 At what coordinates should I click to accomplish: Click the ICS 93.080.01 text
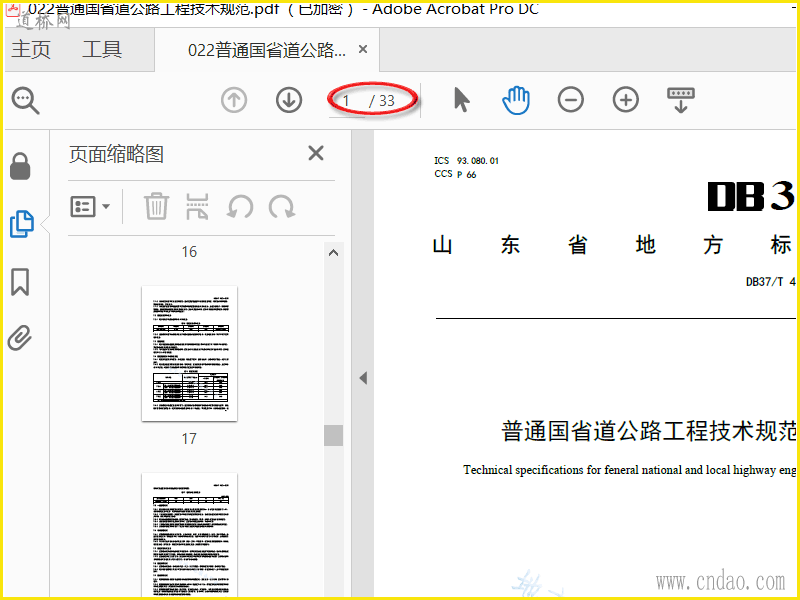[466, 161]
